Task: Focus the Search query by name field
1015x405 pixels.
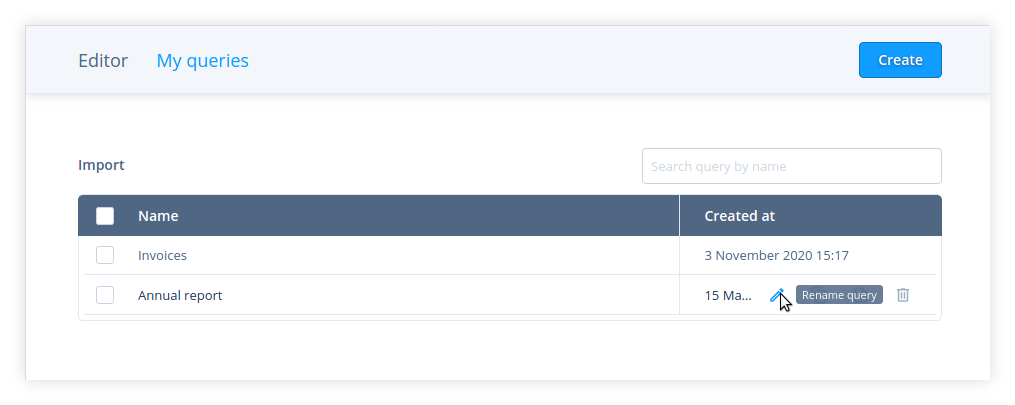Action: 791,166
